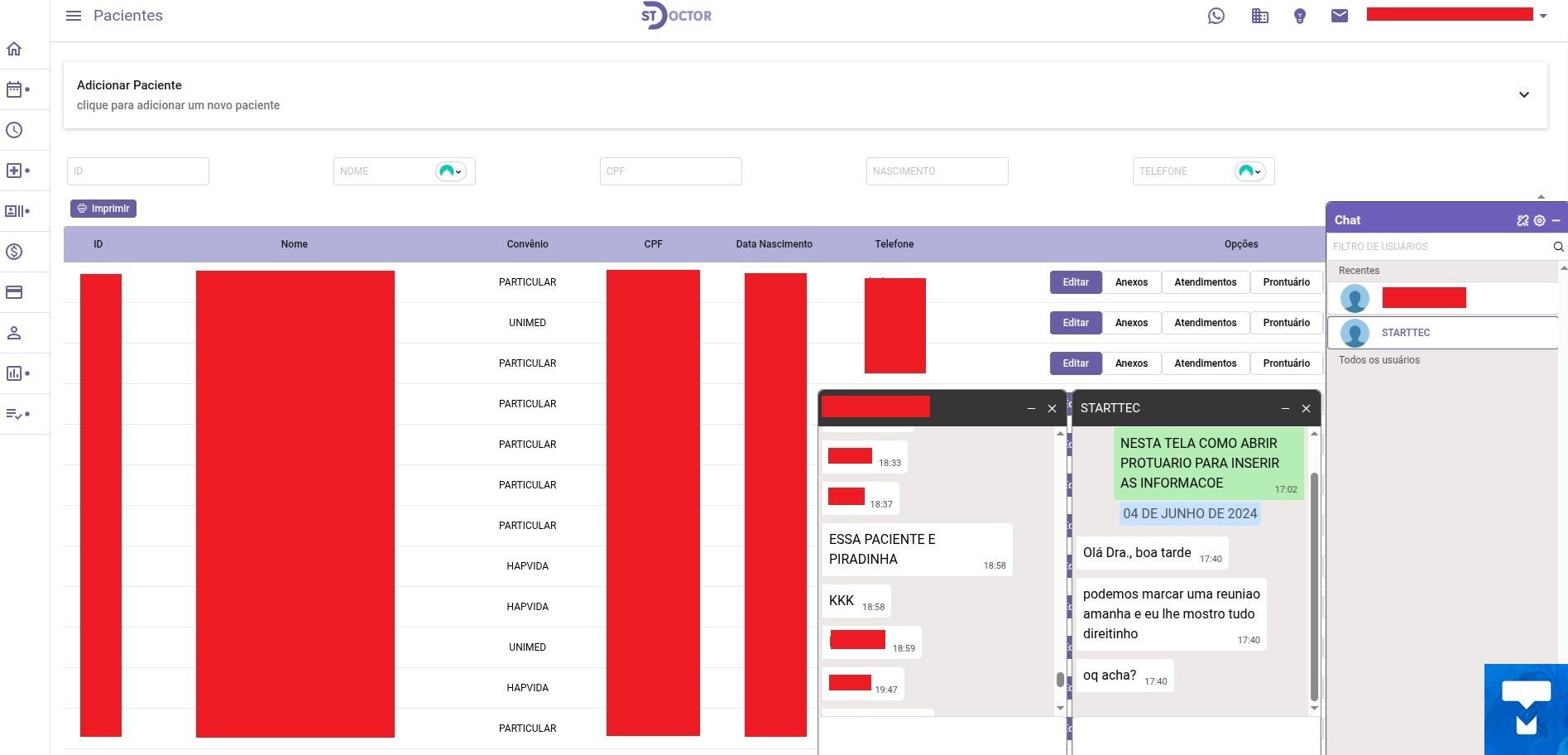Open the mail envelope icon

pyautogui.click(x=1339, y=16)
